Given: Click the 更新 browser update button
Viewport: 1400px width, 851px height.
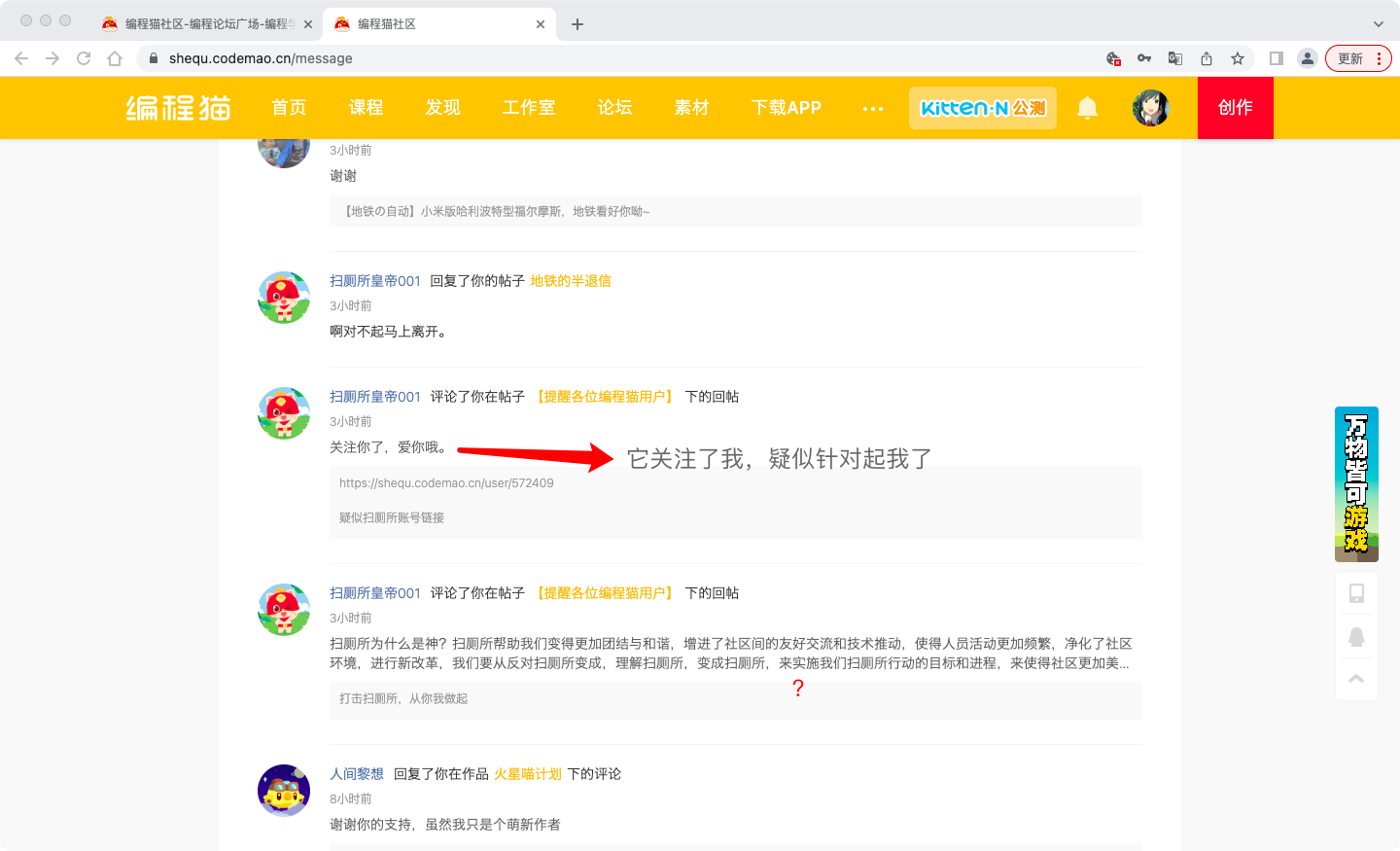Looking at the screenshot, I should [1350, 58].
